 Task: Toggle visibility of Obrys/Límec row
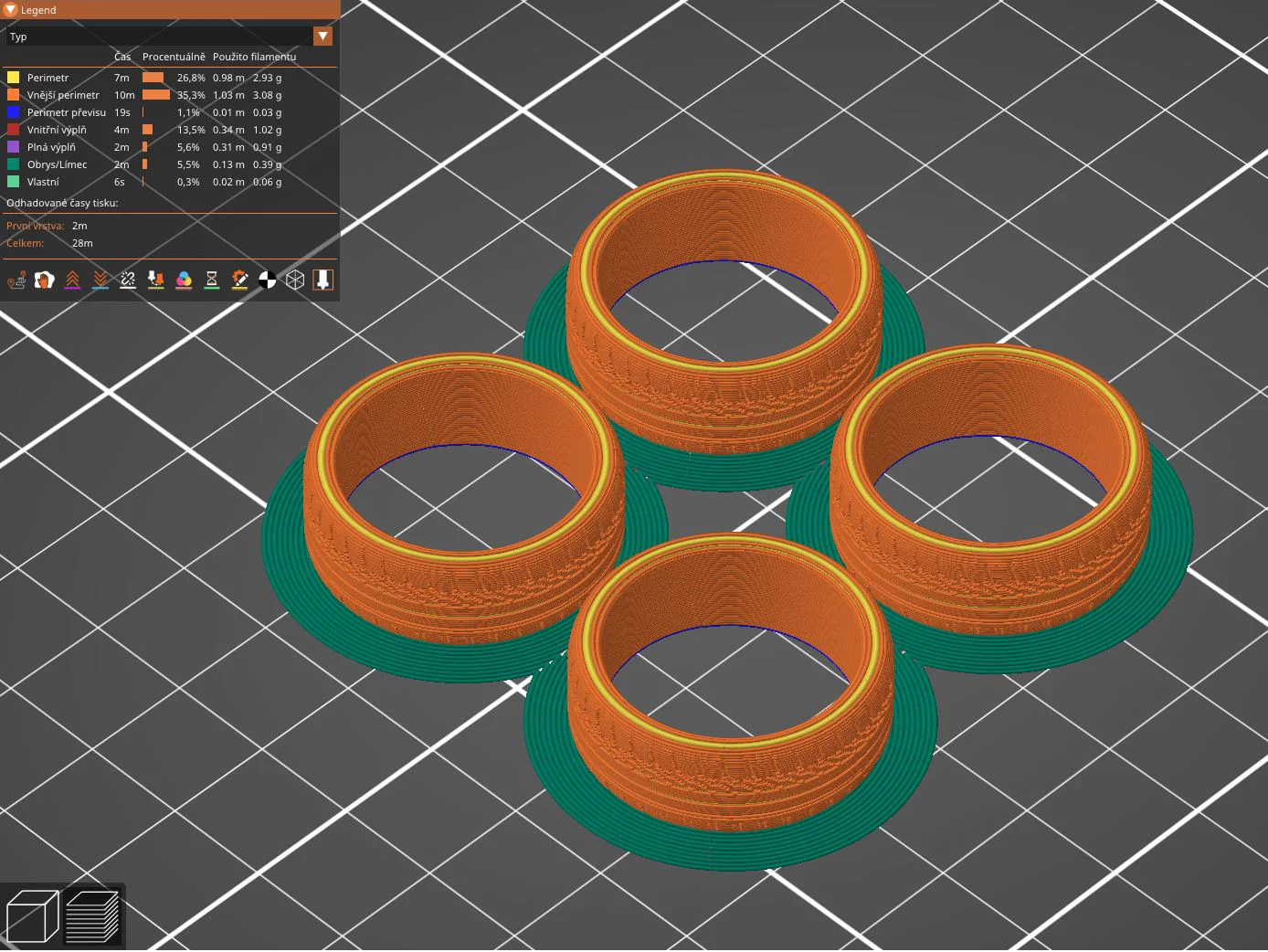(x=170, y=164)
